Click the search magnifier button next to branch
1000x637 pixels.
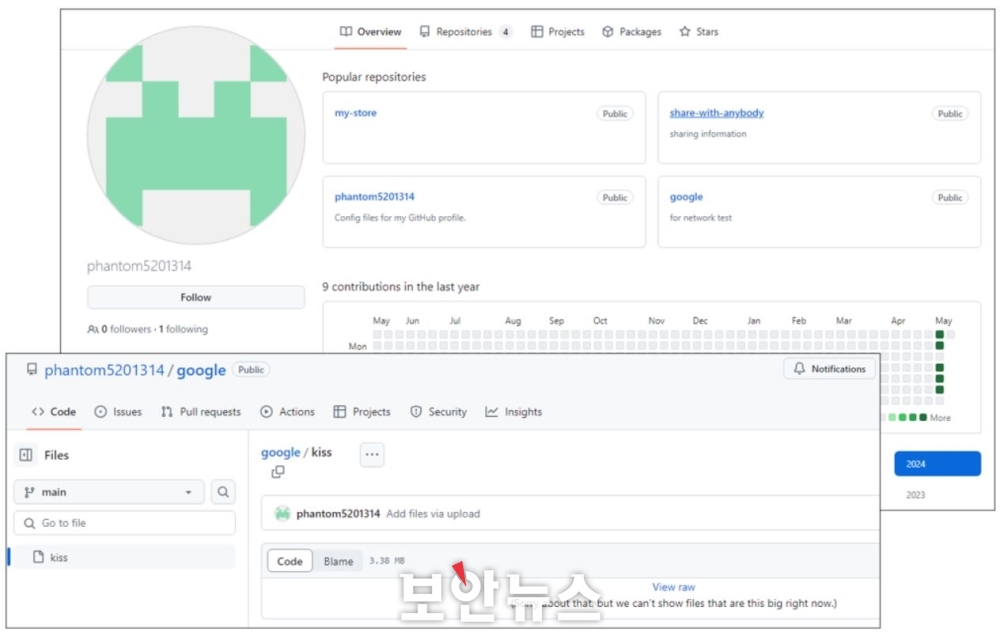(223, 492)
